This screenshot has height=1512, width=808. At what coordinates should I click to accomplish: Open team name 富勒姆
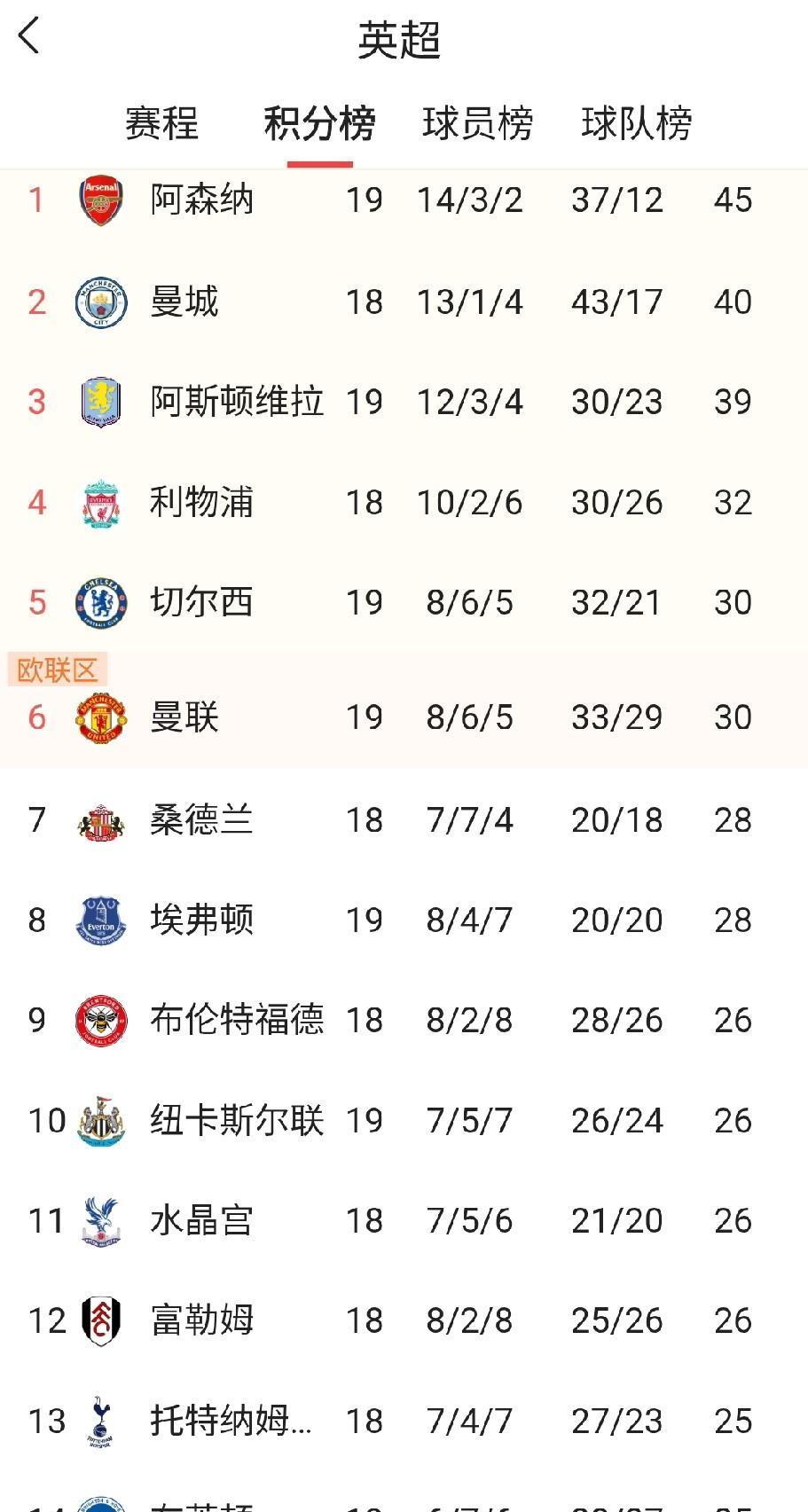(x=201, y=1321)
